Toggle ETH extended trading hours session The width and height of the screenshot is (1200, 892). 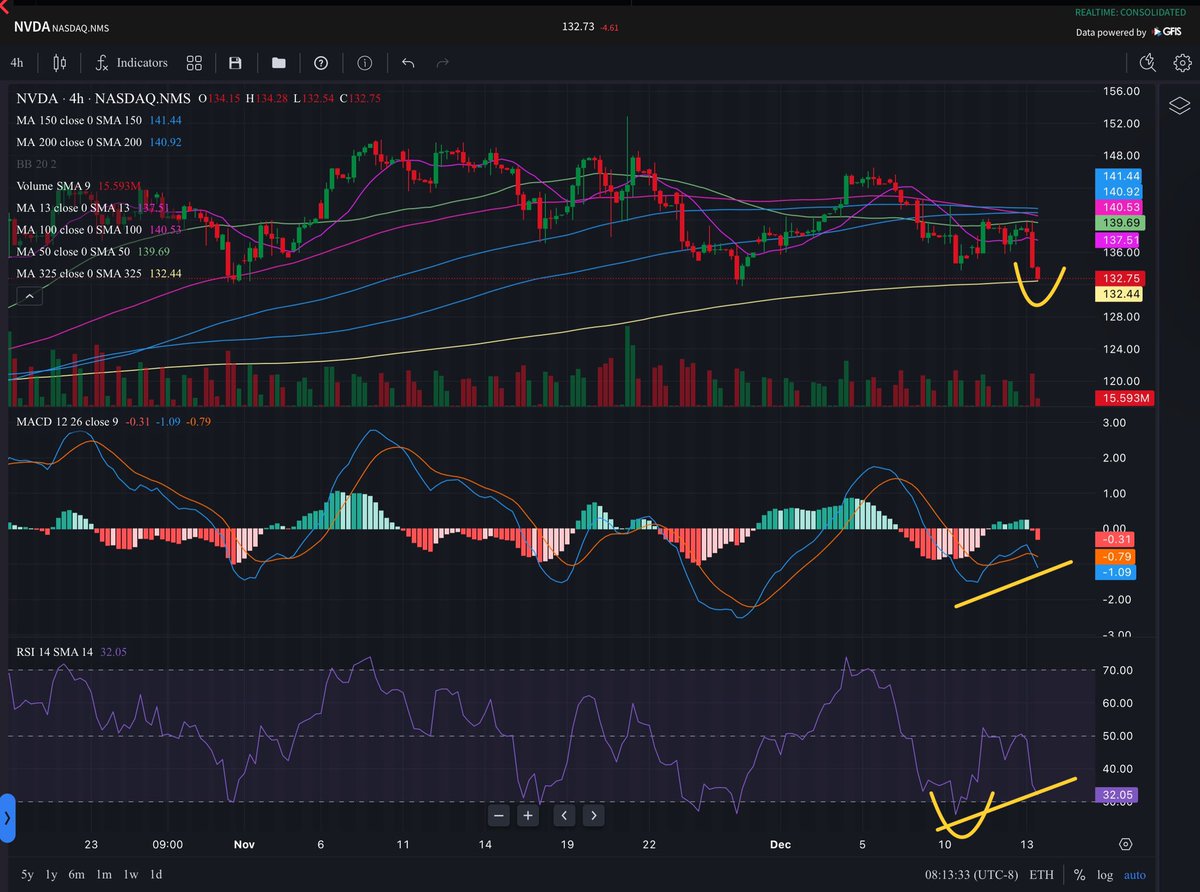tap(1040, 874)
